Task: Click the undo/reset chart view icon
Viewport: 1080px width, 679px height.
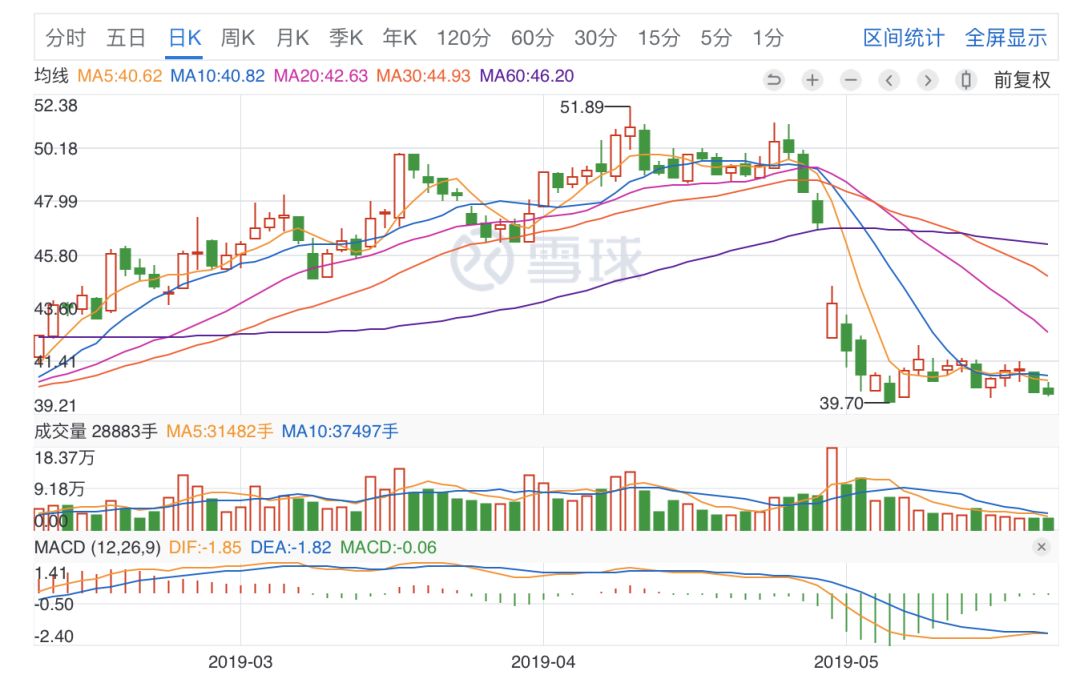Action: [x=774, y=80]
